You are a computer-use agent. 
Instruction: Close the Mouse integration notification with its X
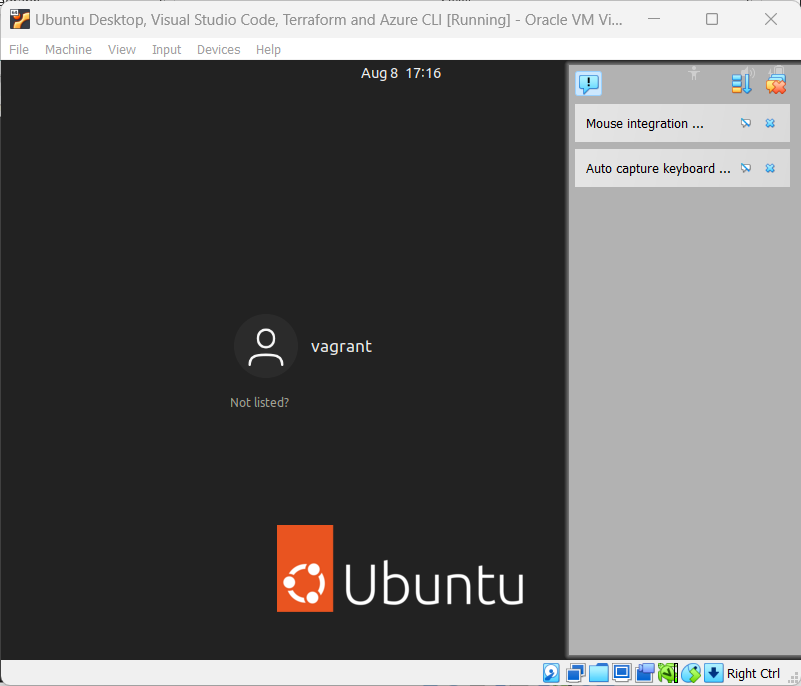pos(770,123)
